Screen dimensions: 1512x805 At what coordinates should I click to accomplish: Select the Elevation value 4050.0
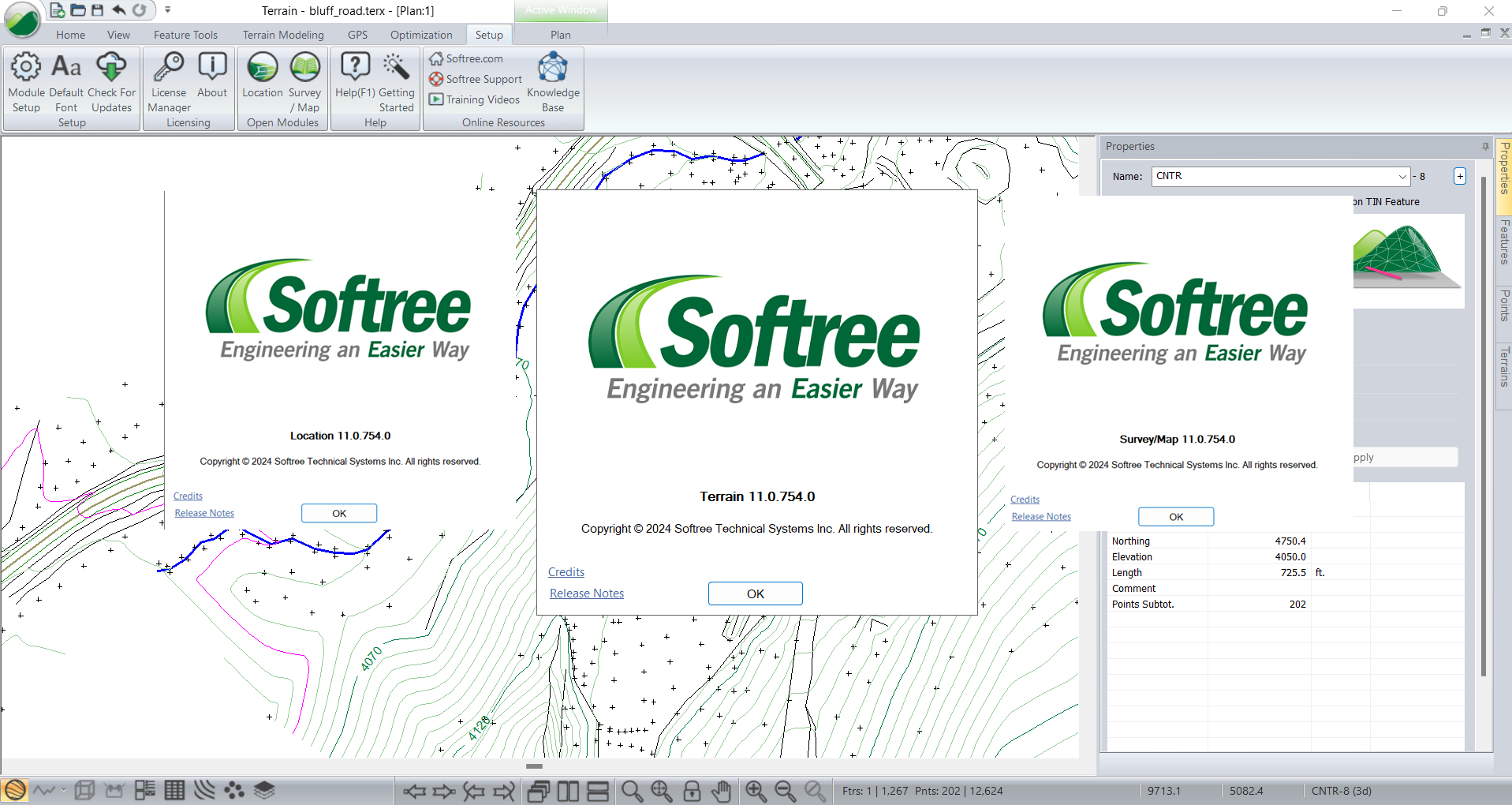[1290, 557]
